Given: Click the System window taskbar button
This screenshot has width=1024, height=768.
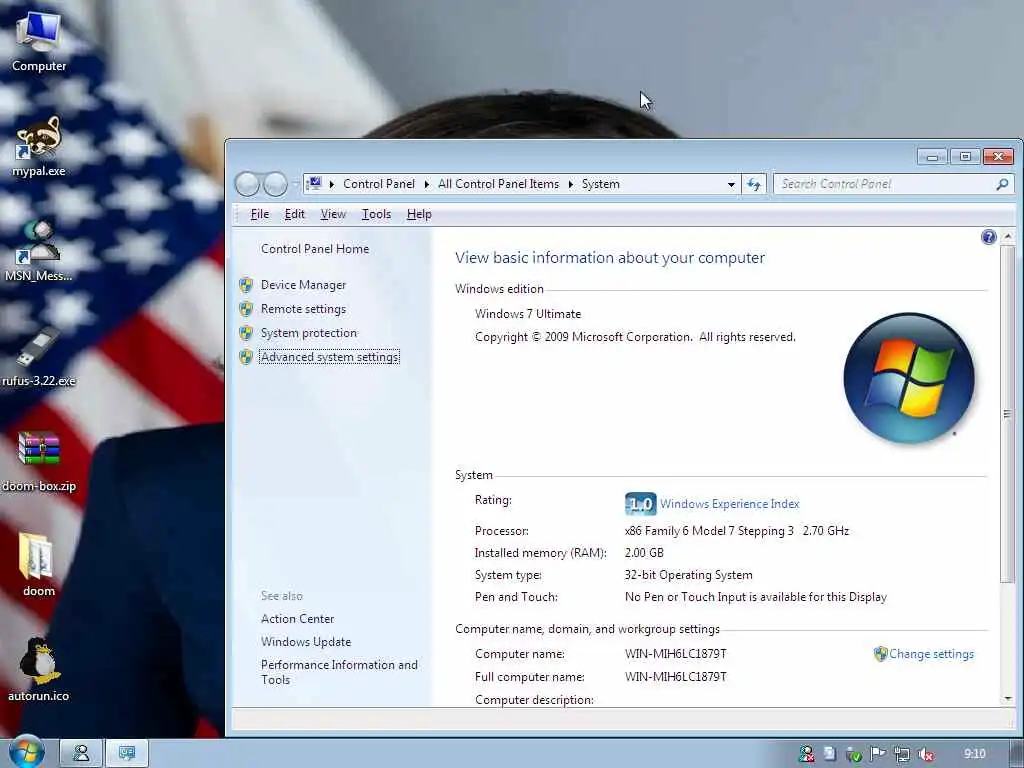Looking at the screenshot, I should pyautogui.click(x=127, y=754).
